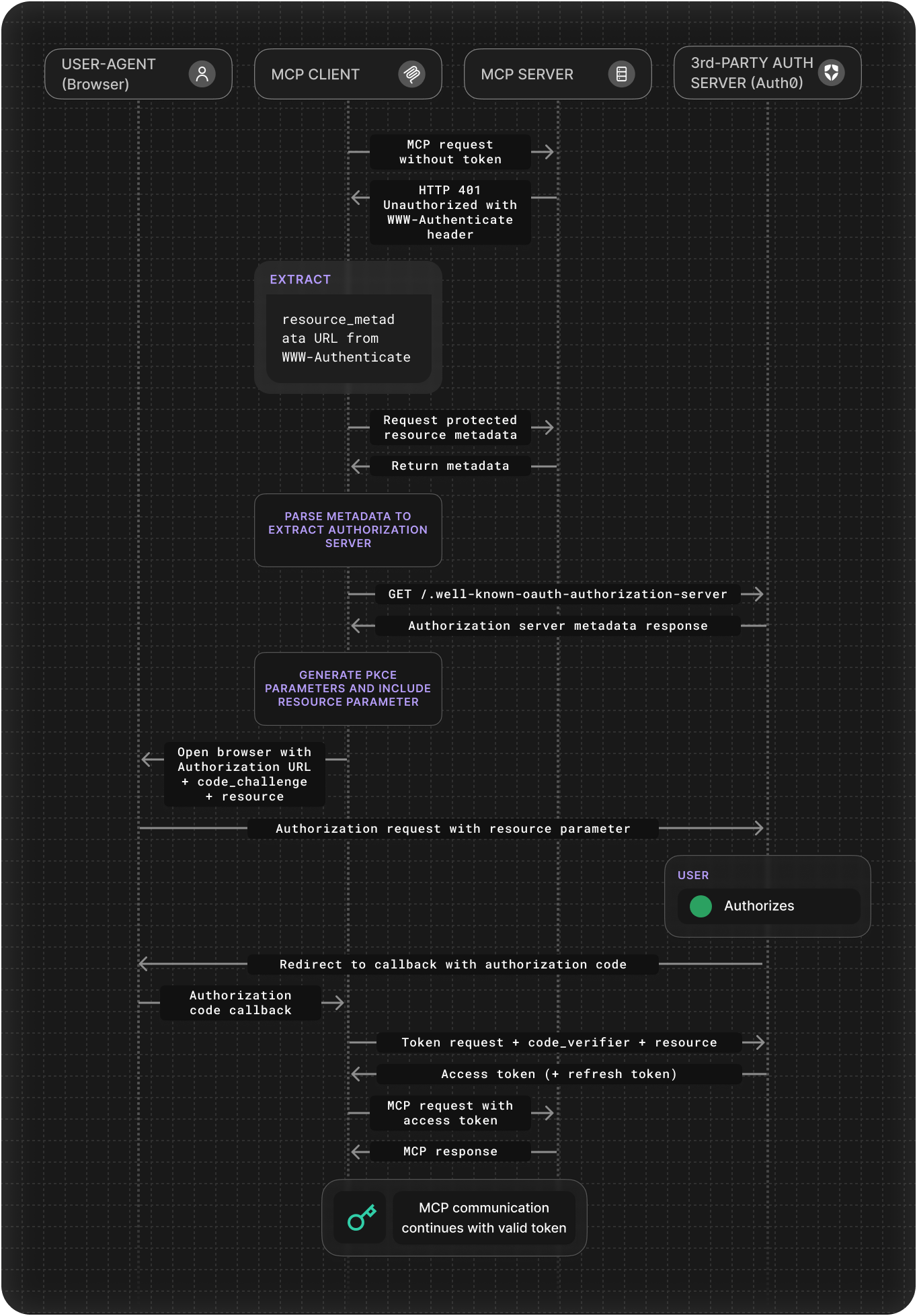Screen dimensions: 917x1316
Task: Click the 'Authorizes' text
Action: (x=759, y=906)
